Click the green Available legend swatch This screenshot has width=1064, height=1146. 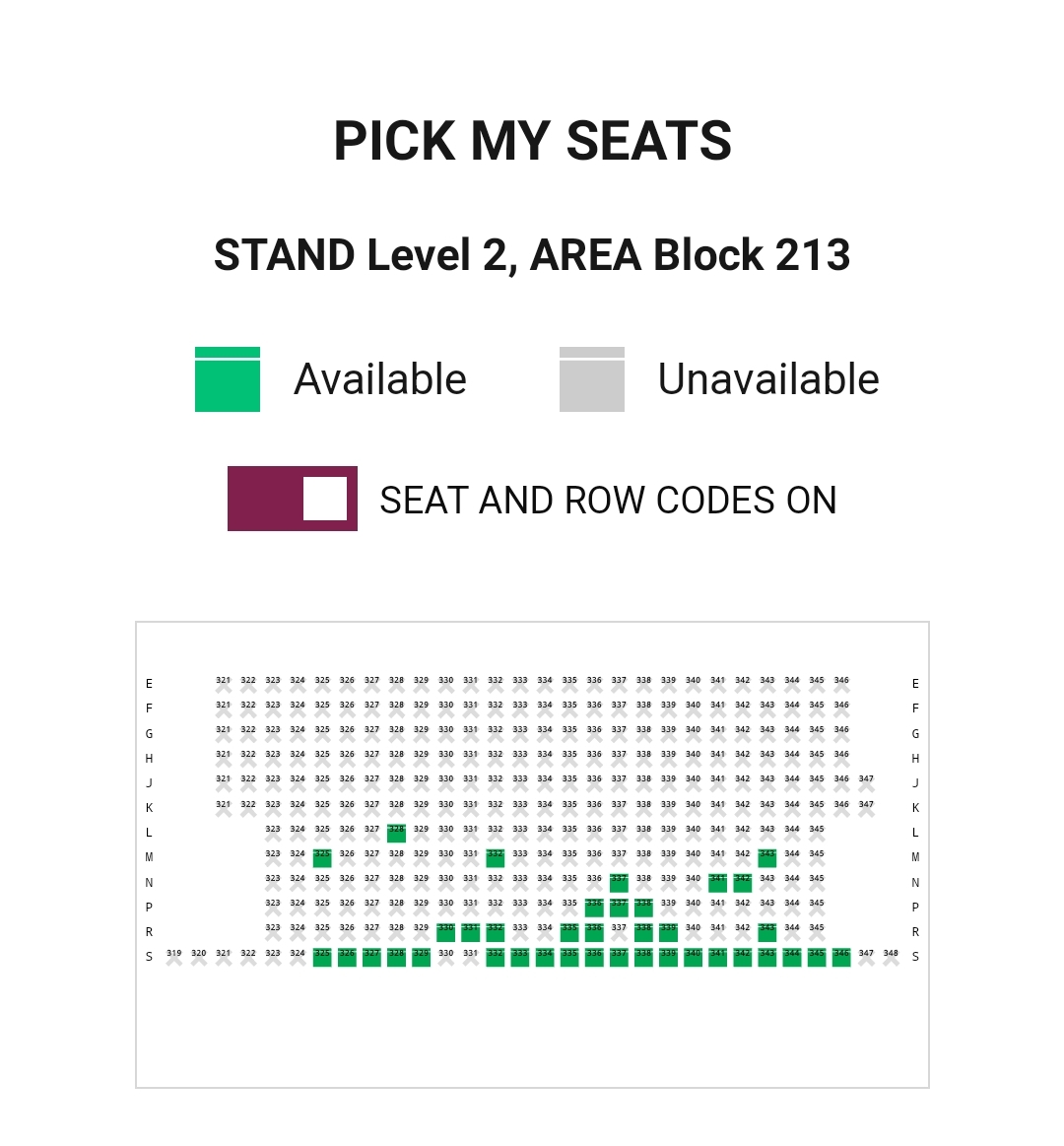point(228,379)
